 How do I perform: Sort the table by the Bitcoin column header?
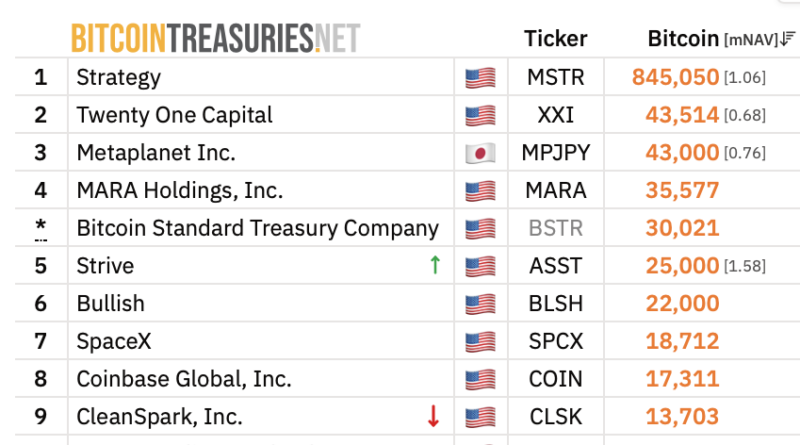pos(683,39)
